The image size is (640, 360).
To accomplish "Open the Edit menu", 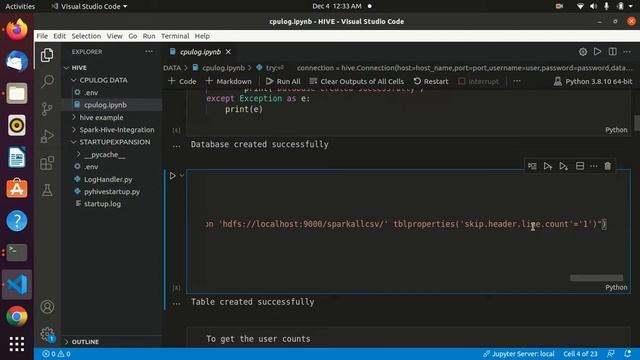I will [59, 36].
